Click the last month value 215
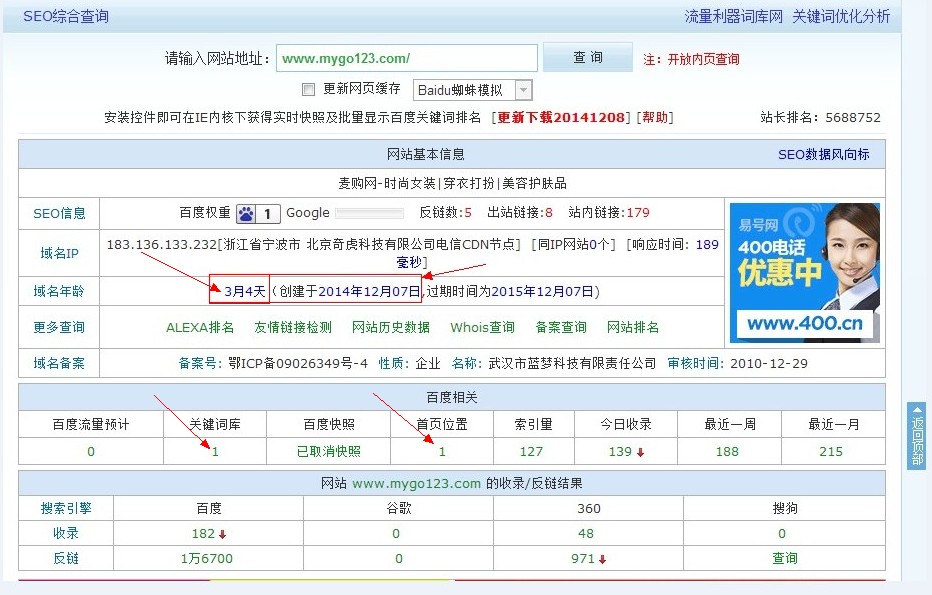This screenshot has height=595, width=932. click(x=831, y=452)
